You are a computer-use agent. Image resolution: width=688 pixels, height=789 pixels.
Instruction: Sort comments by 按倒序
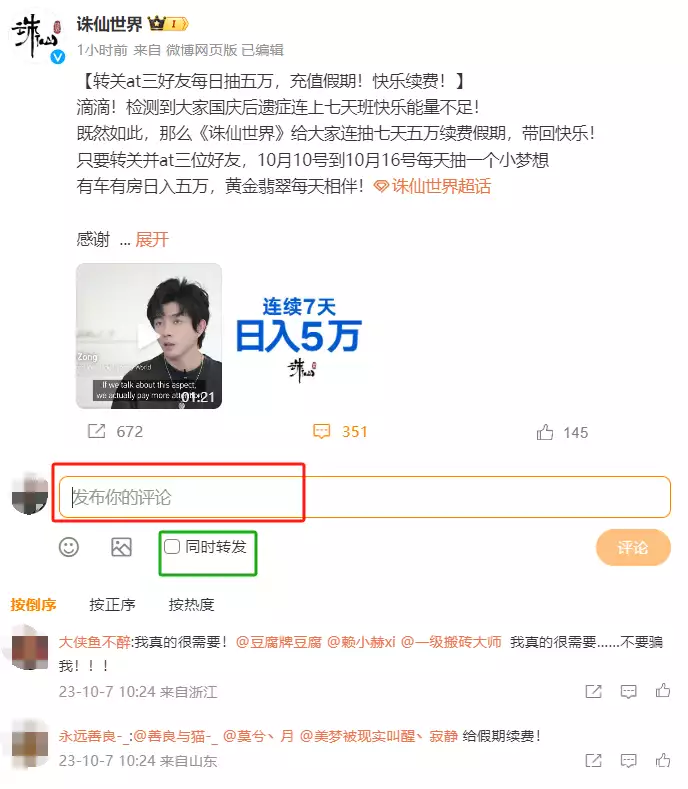pyautogui.click(x=33, y=604)
